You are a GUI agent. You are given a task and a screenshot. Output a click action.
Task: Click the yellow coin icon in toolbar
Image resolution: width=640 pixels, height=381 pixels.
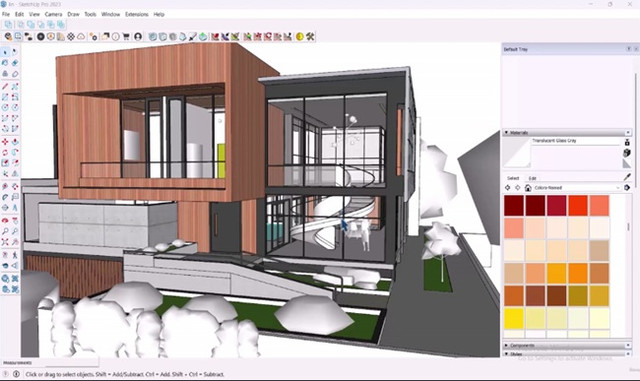click(x=300, y=37)
